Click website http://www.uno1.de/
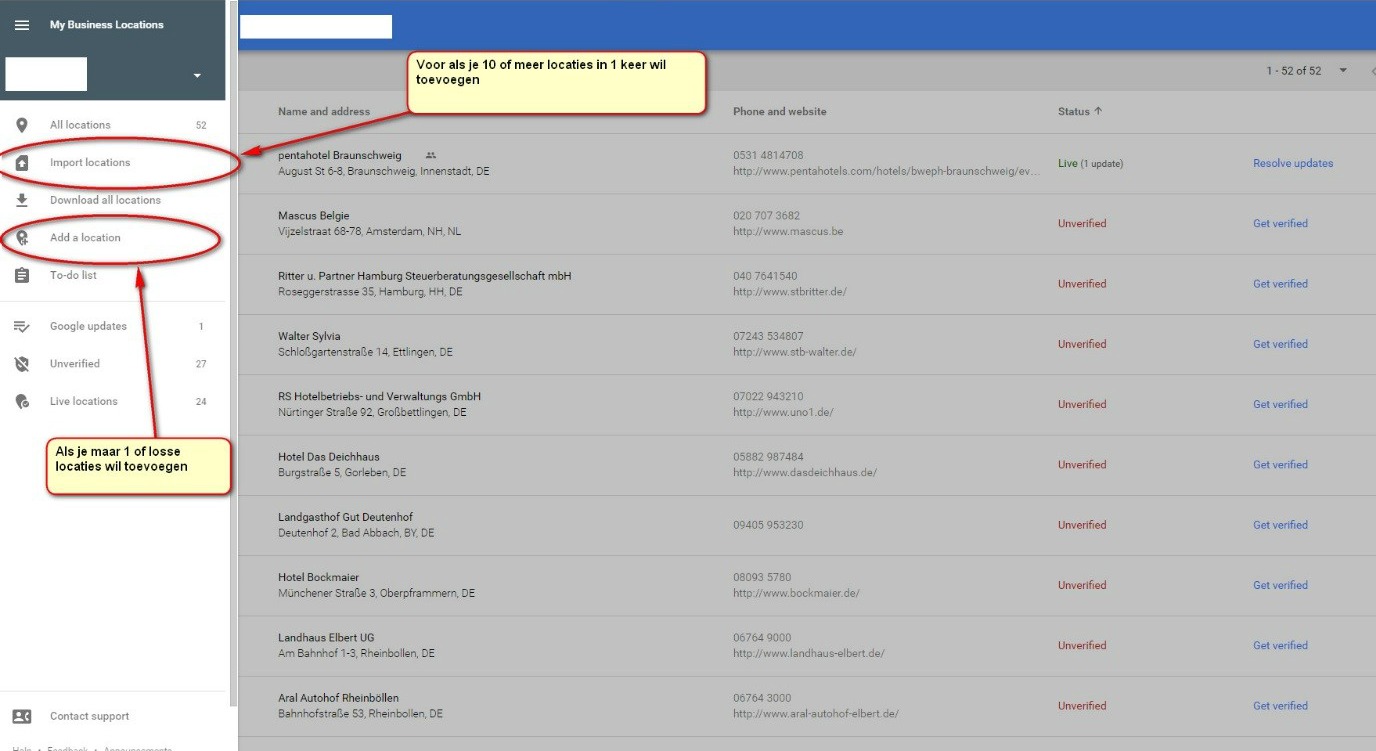The height and width of the screenshot is (751, 1376). click(x=783, y=412)
